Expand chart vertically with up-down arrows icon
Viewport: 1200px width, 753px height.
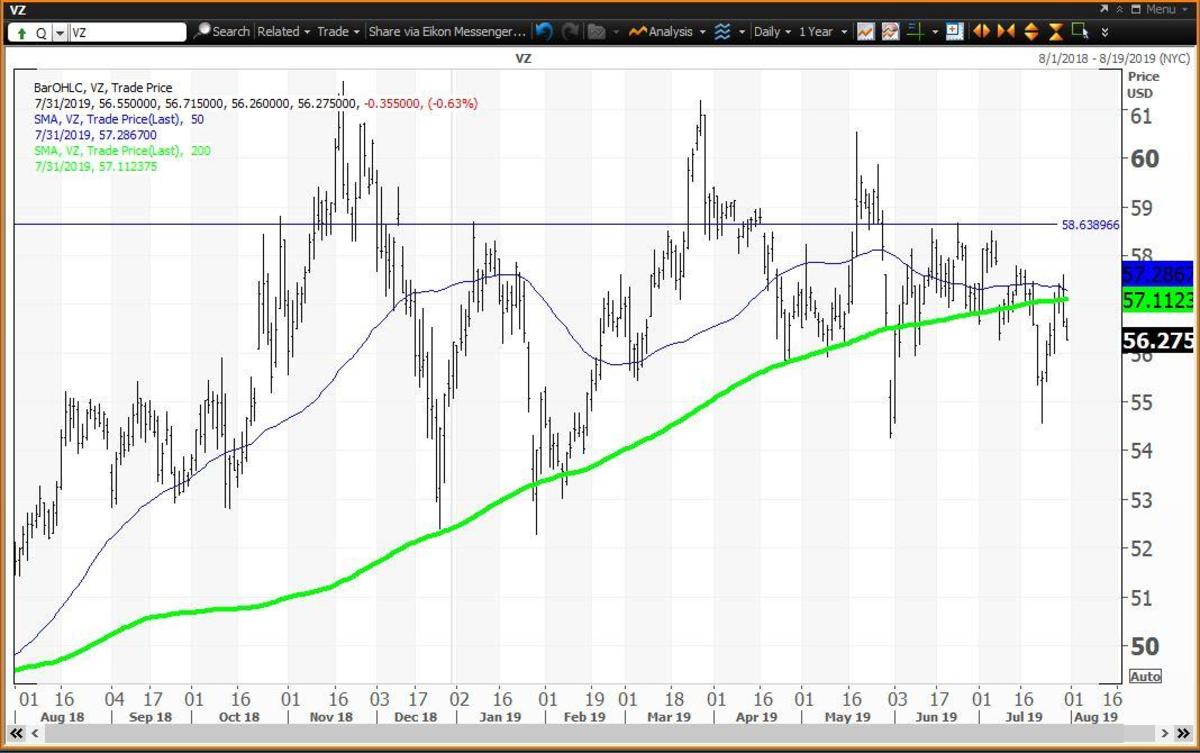(1031, 32)
